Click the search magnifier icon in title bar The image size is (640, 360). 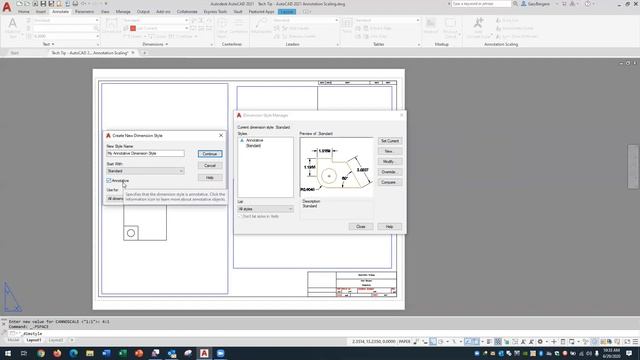coord(515,4)
